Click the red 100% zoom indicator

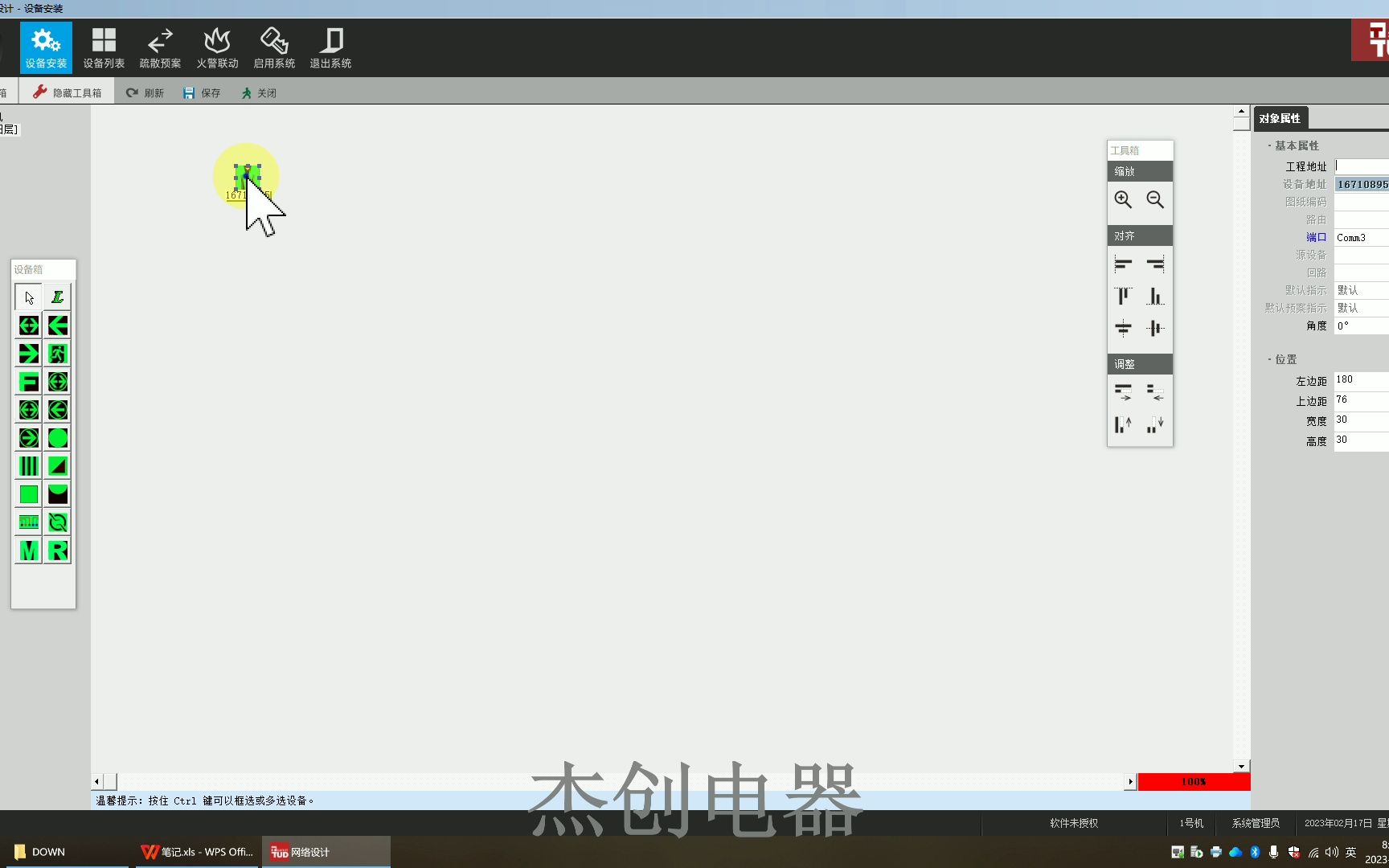(1194, 781)
